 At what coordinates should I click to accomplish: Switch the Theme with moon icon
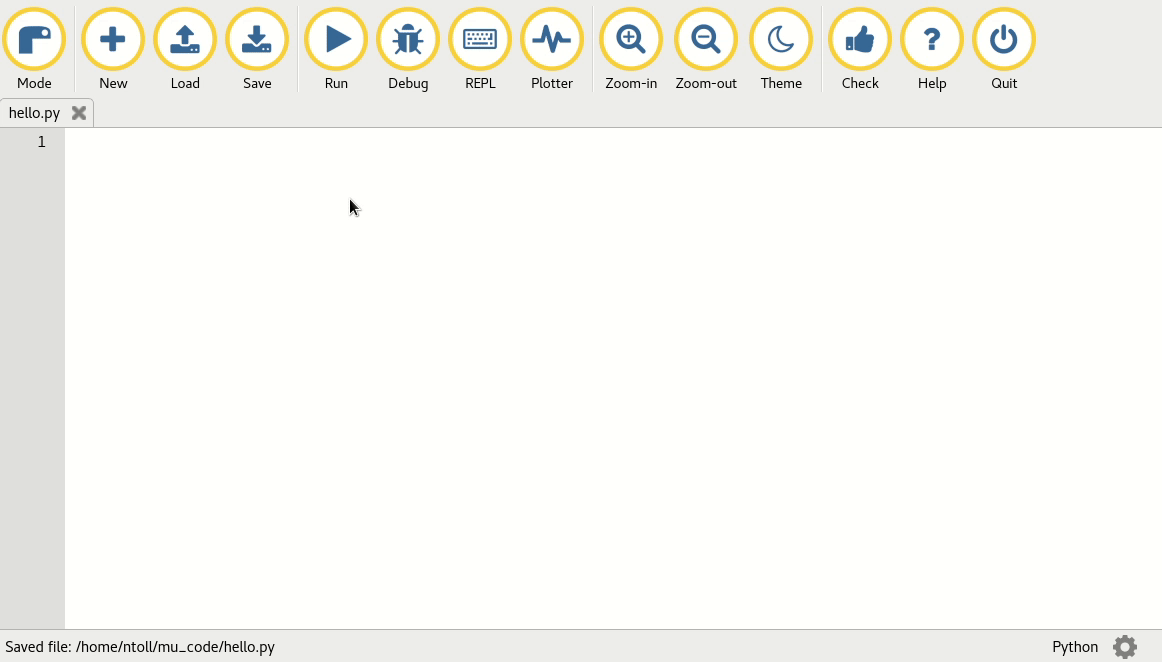tap(781, 40)
